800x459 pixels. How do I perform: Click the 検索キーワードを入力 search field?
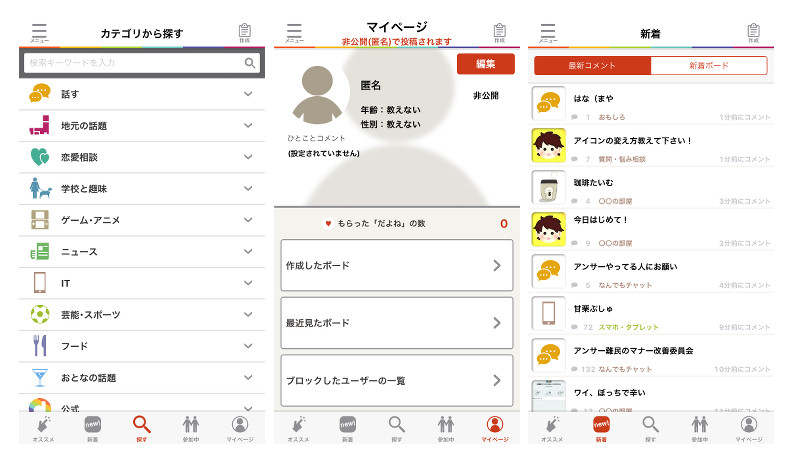coord(142,63)
